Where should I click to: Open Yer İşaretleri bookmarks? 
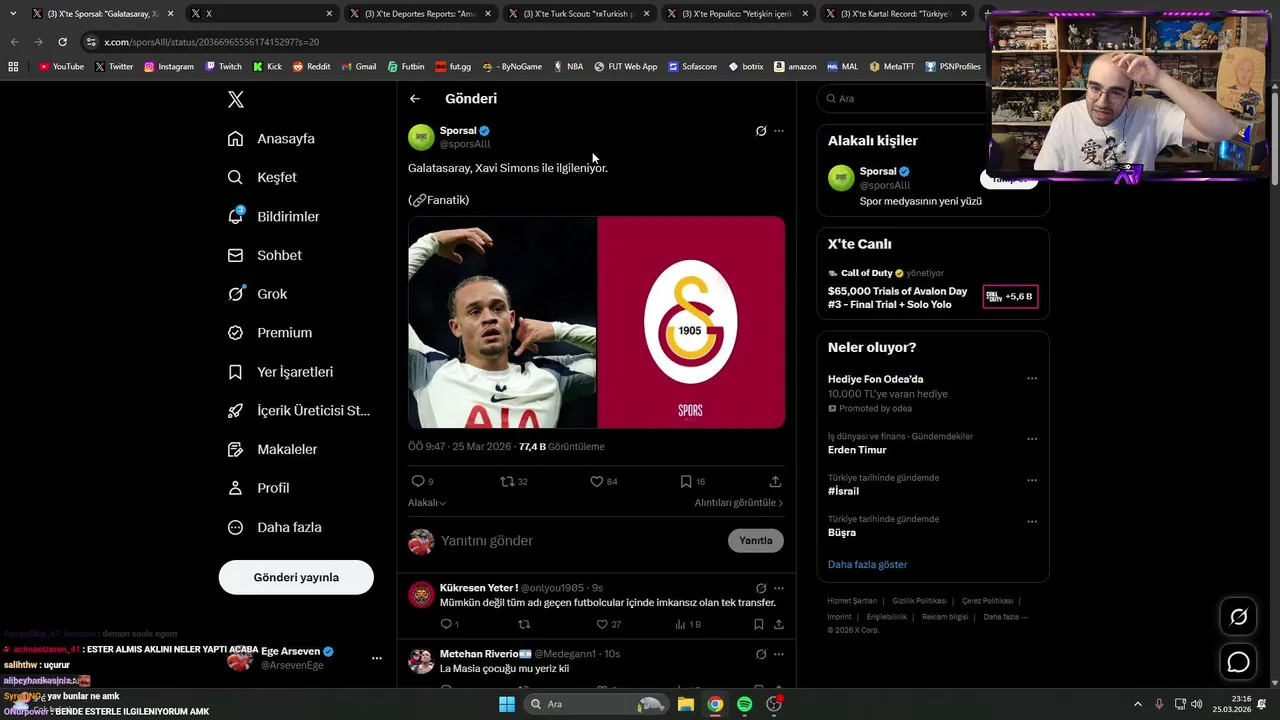[x=280, y=371]
